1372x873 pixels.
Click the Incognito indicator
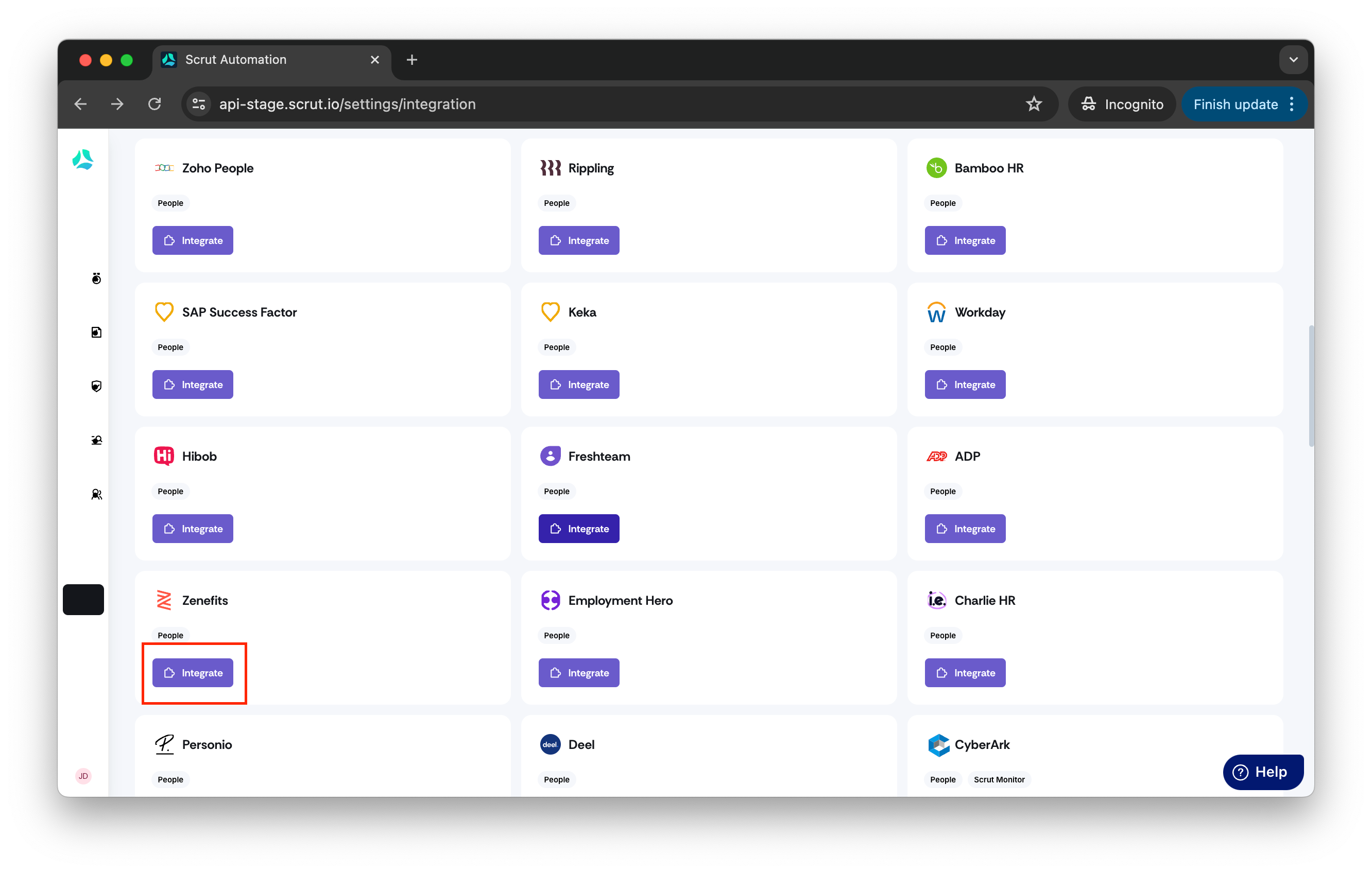[x=1122, y=104]
